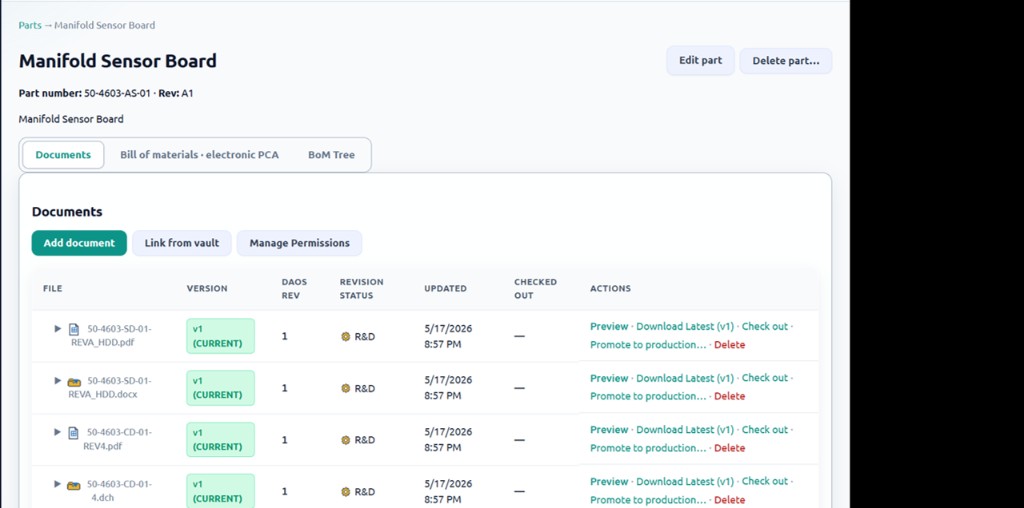Delete the REVA_HDD.docx document

[x=729, y=396]
